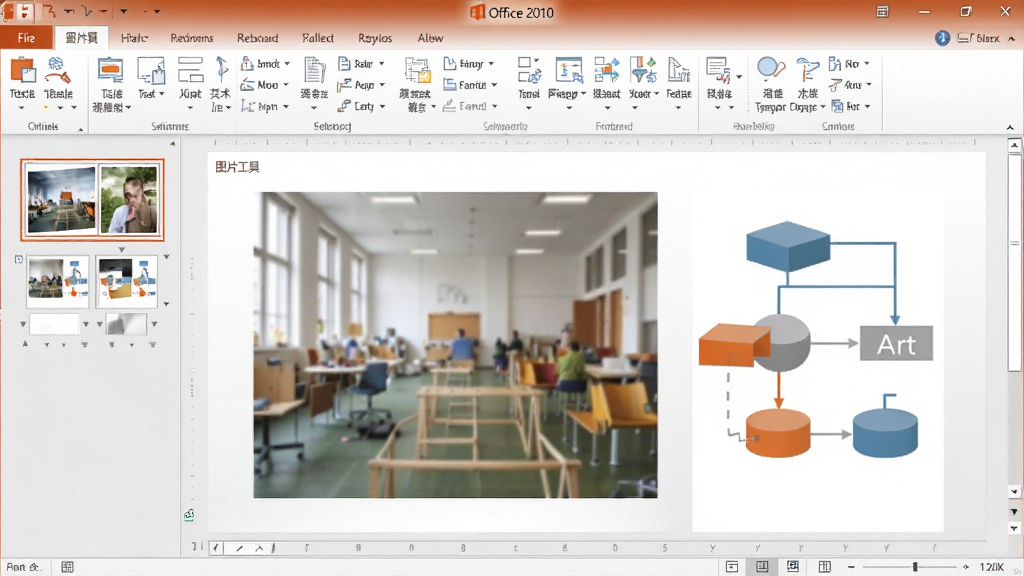Open the Relr dropdown arrow

(x=381, y=64)
